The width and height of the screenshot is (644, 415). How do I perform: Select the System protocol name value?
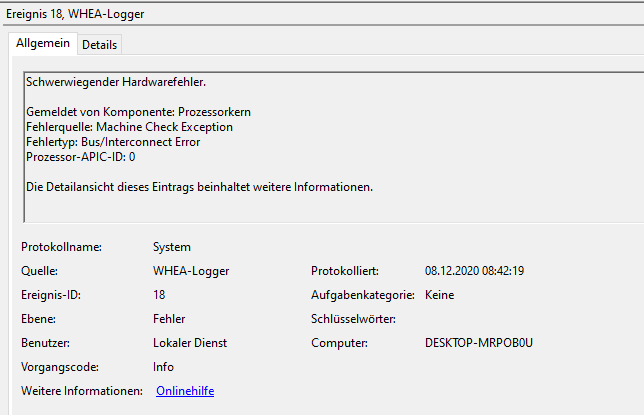[x=172, y=247]
